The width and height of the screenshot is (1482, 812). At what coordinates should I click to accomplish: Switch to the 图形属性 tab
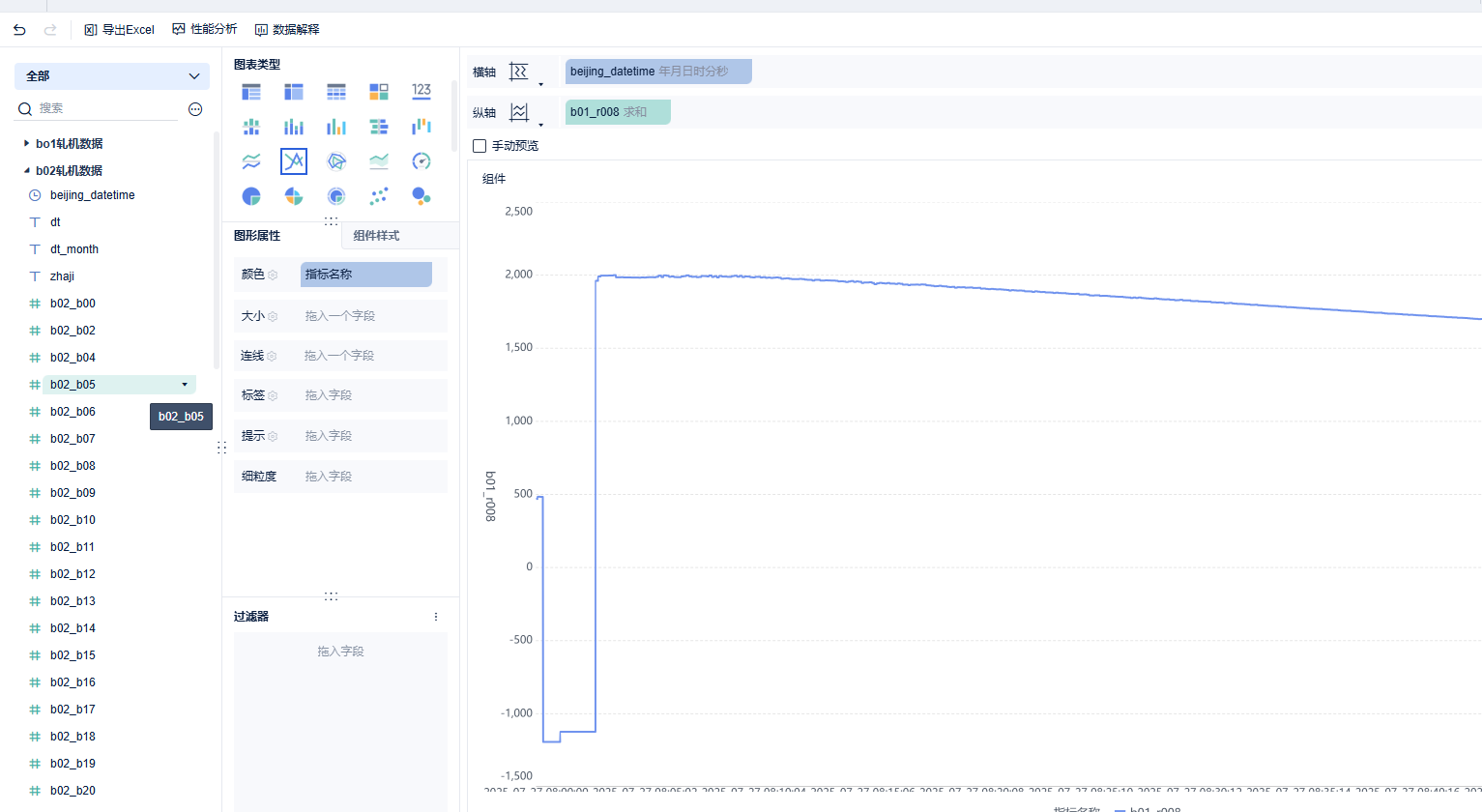[257, 236]
